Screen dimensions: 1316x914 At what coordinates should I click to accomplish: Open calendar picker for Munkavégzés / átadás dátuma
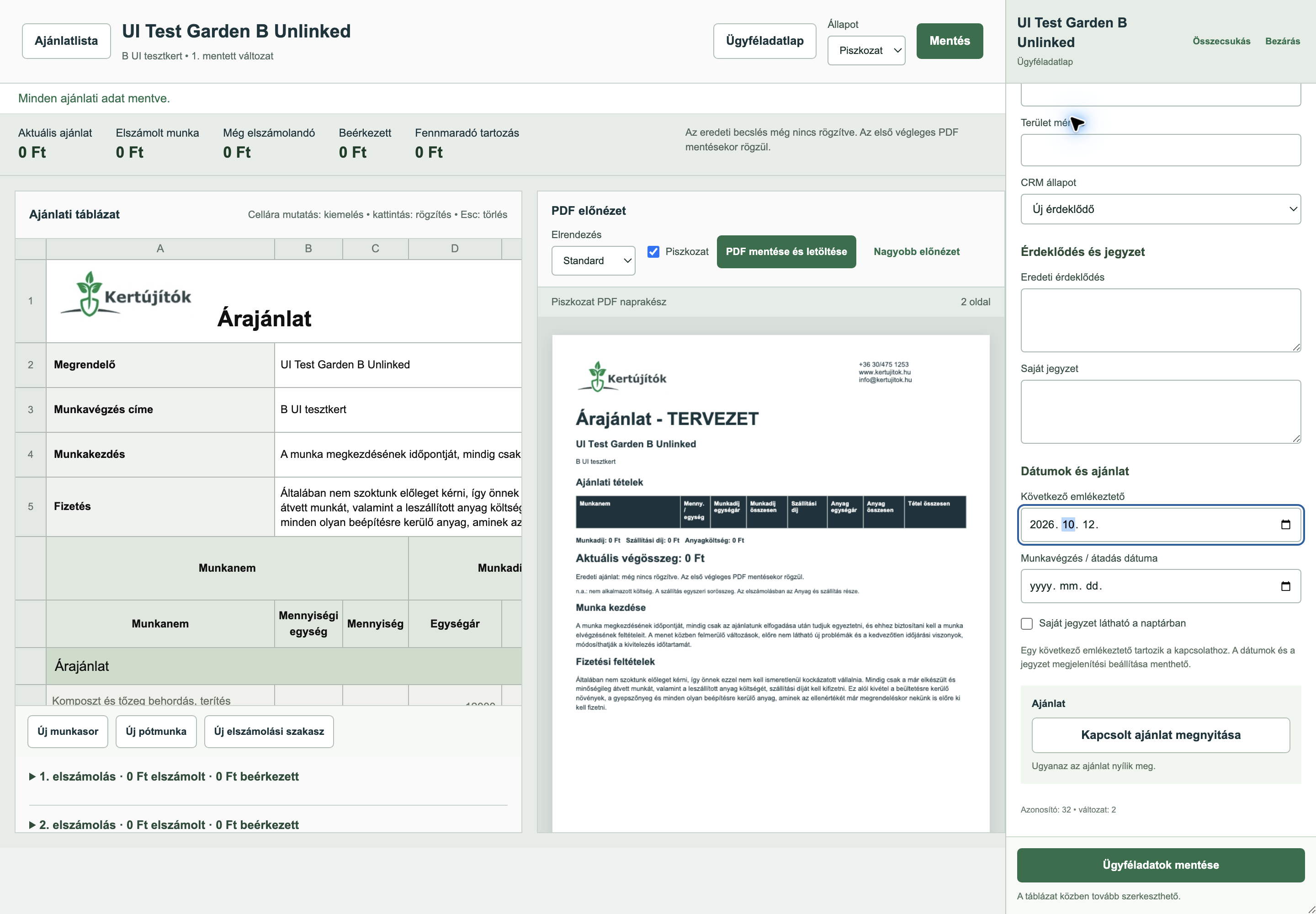pos(1285,586)
